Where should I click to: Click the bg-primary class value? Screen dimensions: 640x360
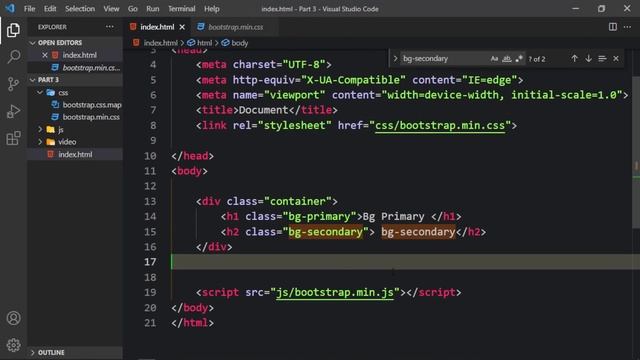pos(319,217)
